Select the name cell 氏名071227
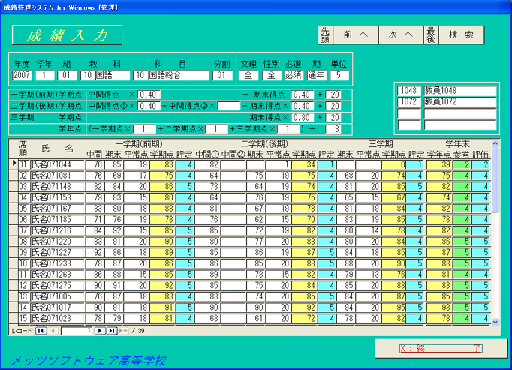Screen dimensions: 512x370 click(57, 252)
